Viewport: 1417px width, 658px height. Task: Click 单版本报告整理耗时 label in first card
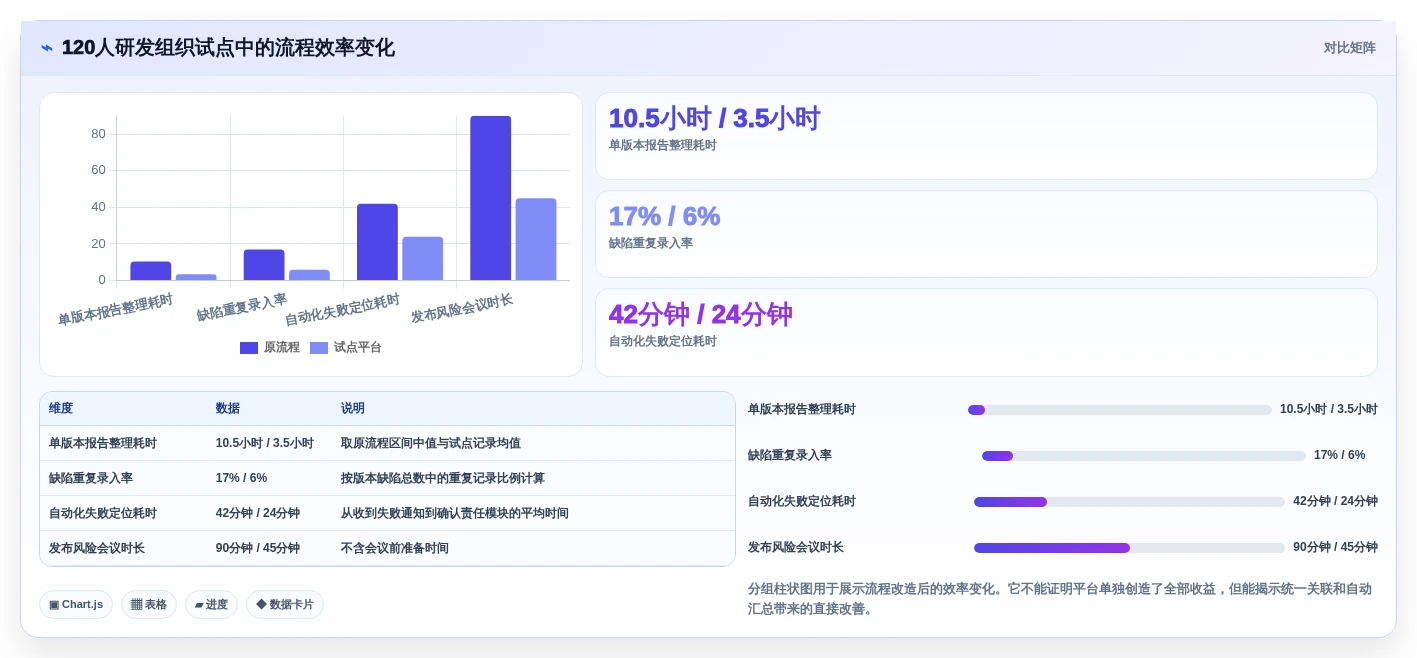(x=662, y=145)
